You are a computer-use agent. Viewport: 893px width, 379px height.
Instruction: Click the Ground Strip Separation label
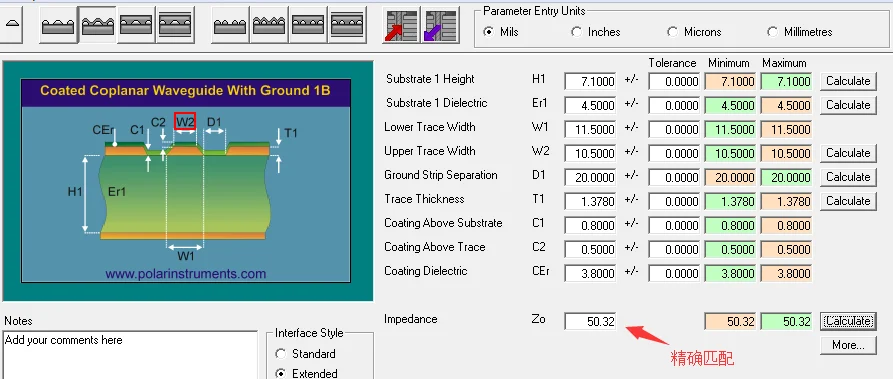click(x=441, y=175)
